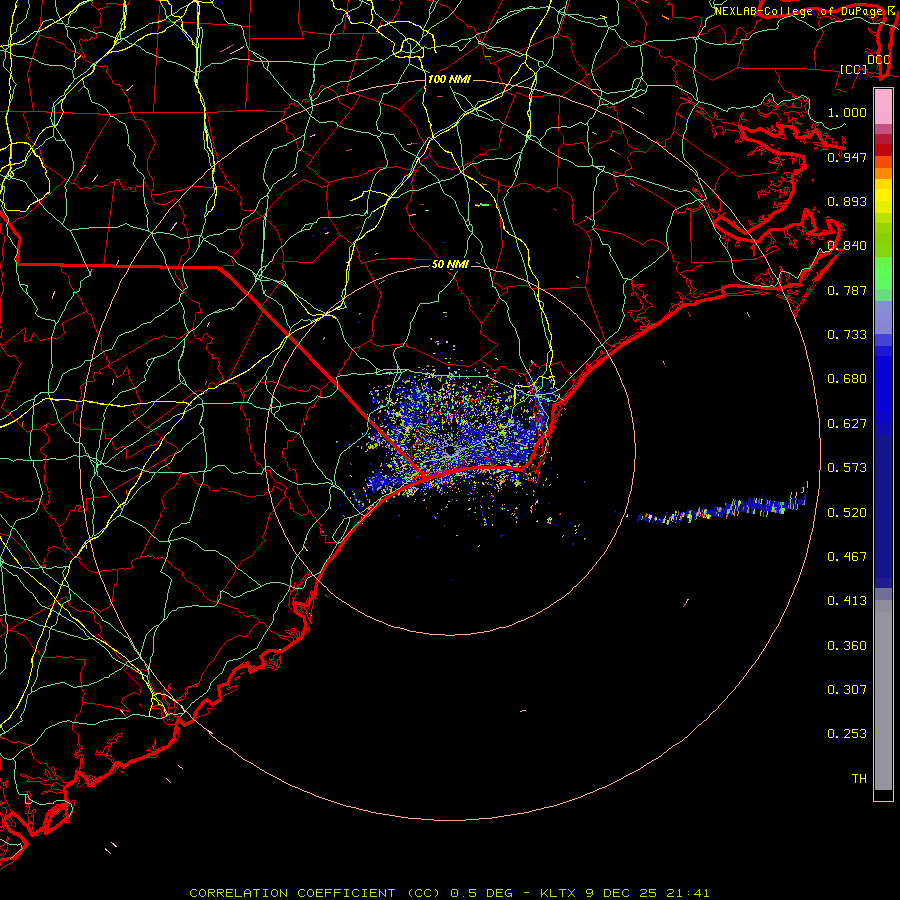900x900 pixels.
Task: Click the gray radar site center dot
Action: (450, 451)
